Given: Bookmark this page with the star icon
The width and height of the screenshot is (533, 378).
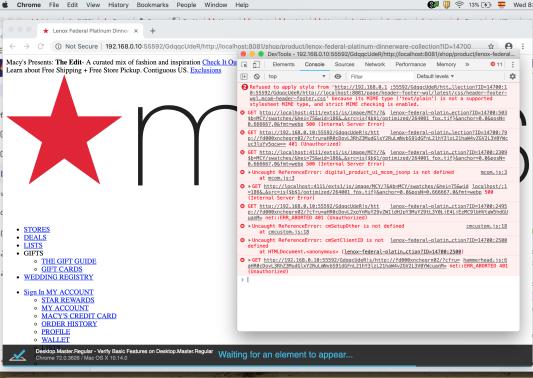Looking at the screenshot, I should point(491,46).
